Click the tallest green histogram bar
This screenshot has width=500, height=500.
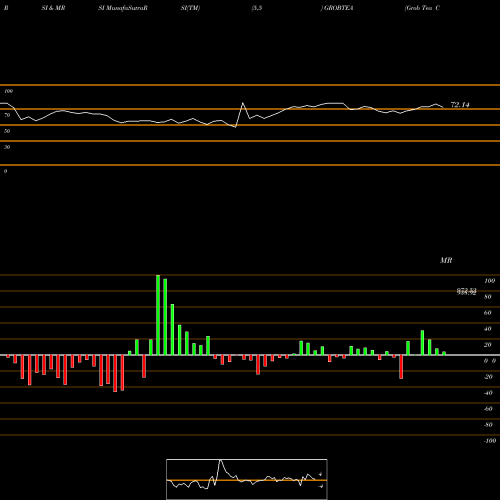[x=158, y=315]
